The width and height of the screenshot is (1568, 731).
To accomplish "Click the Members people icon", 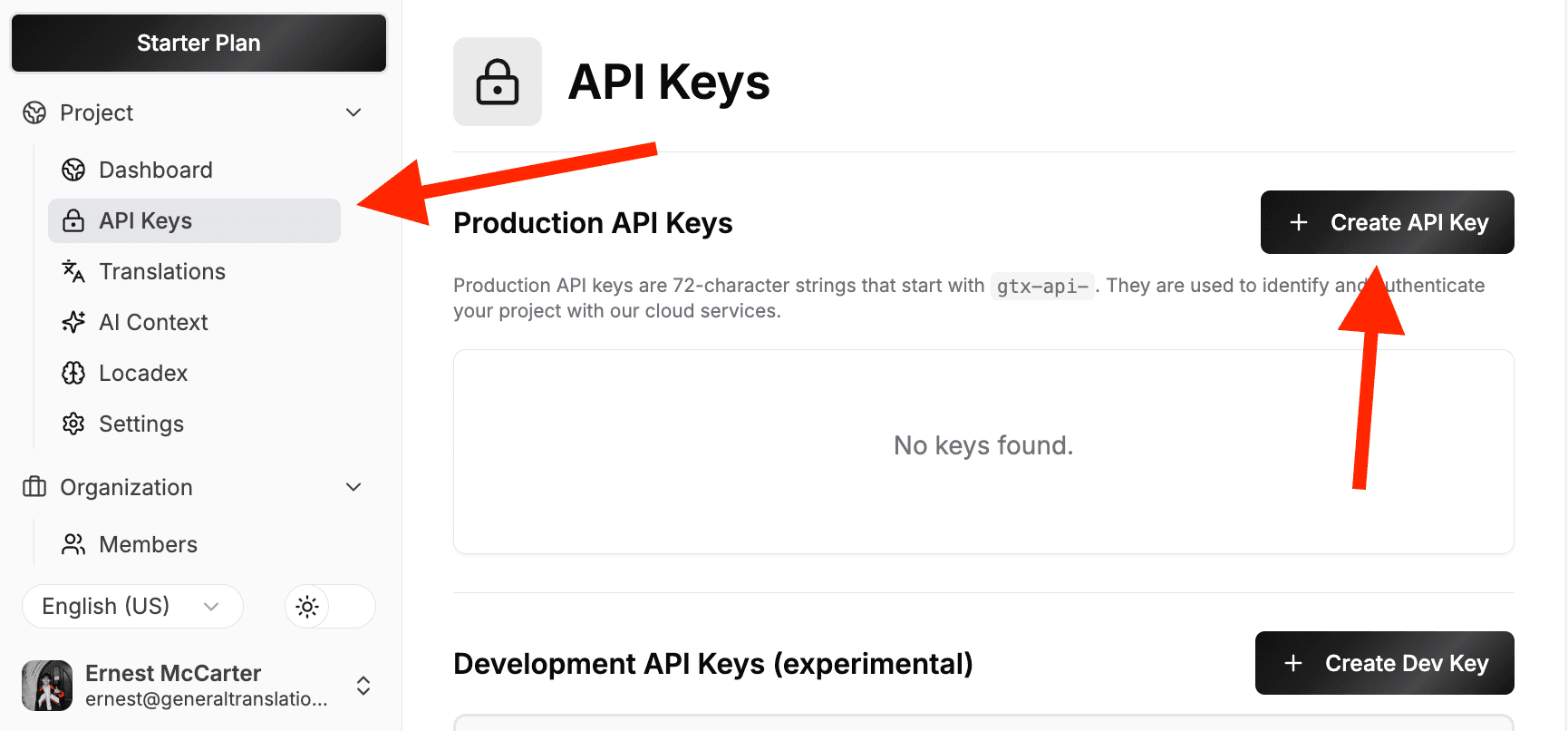I will 73,543.
